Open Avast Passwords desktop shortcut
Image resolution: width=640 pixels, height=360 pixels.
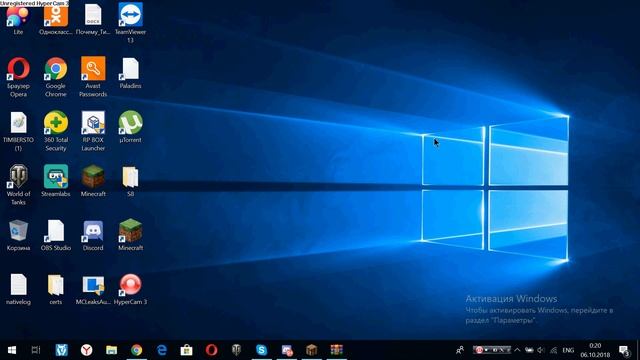(x=93, y=77)
